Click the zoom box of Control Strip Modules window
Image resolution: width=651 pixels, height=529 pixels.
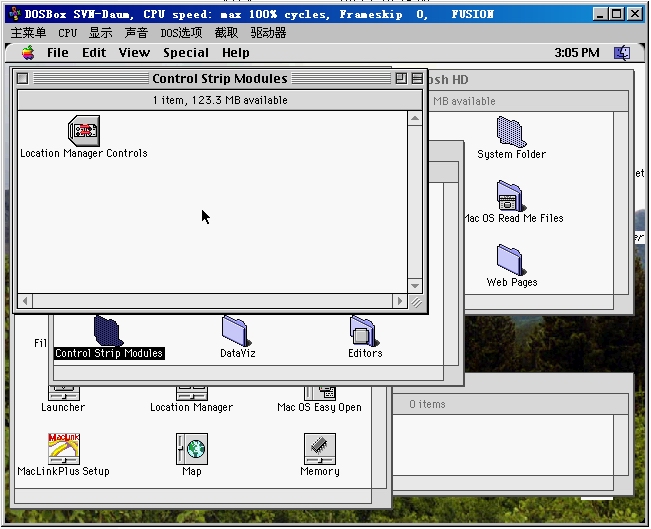pos(401,78)
